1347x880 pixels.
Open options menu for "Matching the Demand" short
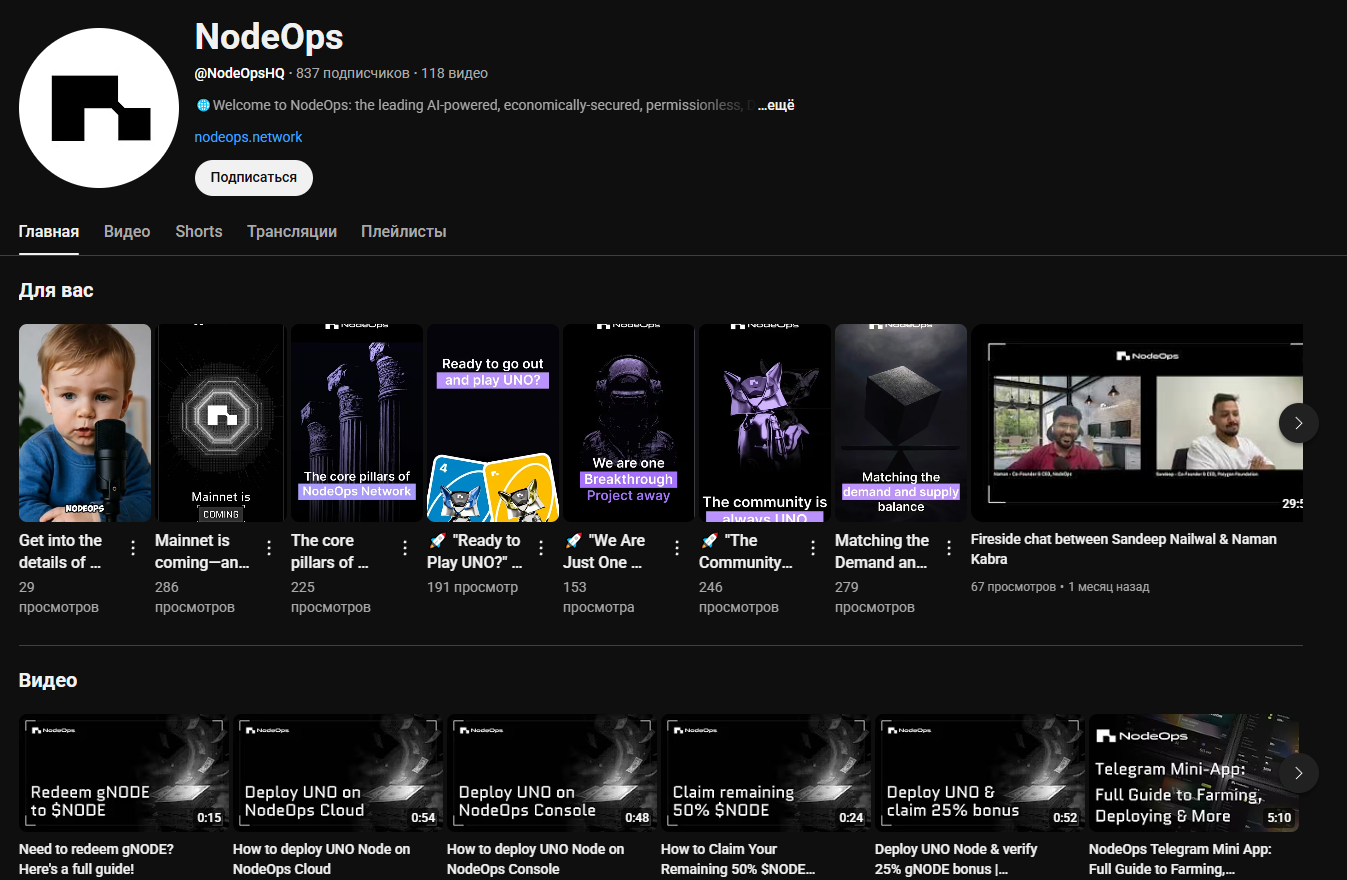(949, 548)
